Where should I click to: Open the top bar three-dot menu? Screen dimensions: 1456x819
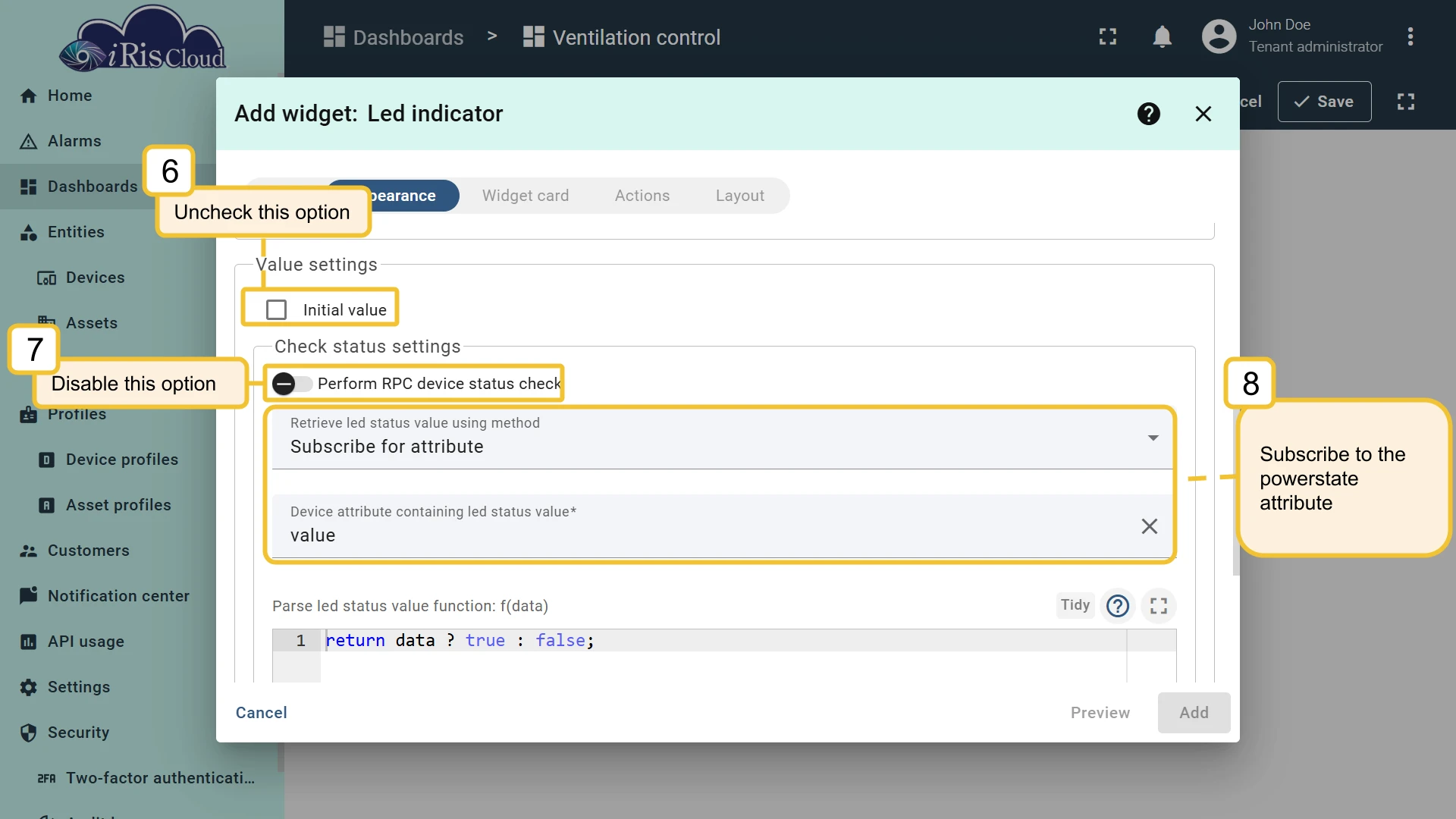pyautogui.click(x=1410, y=36)
